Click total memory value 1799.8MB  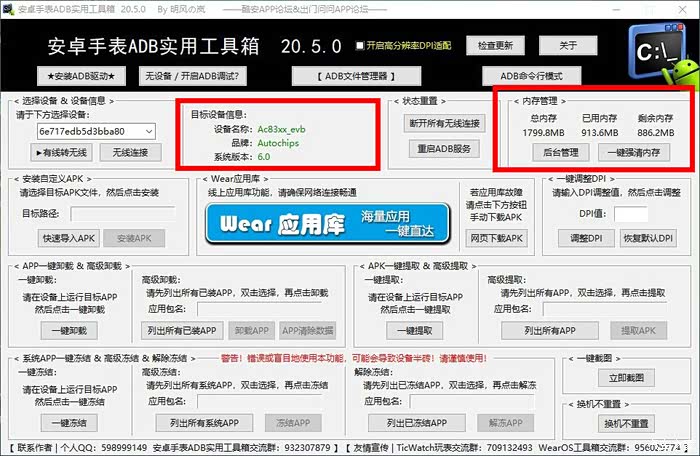tap(543, 133)
